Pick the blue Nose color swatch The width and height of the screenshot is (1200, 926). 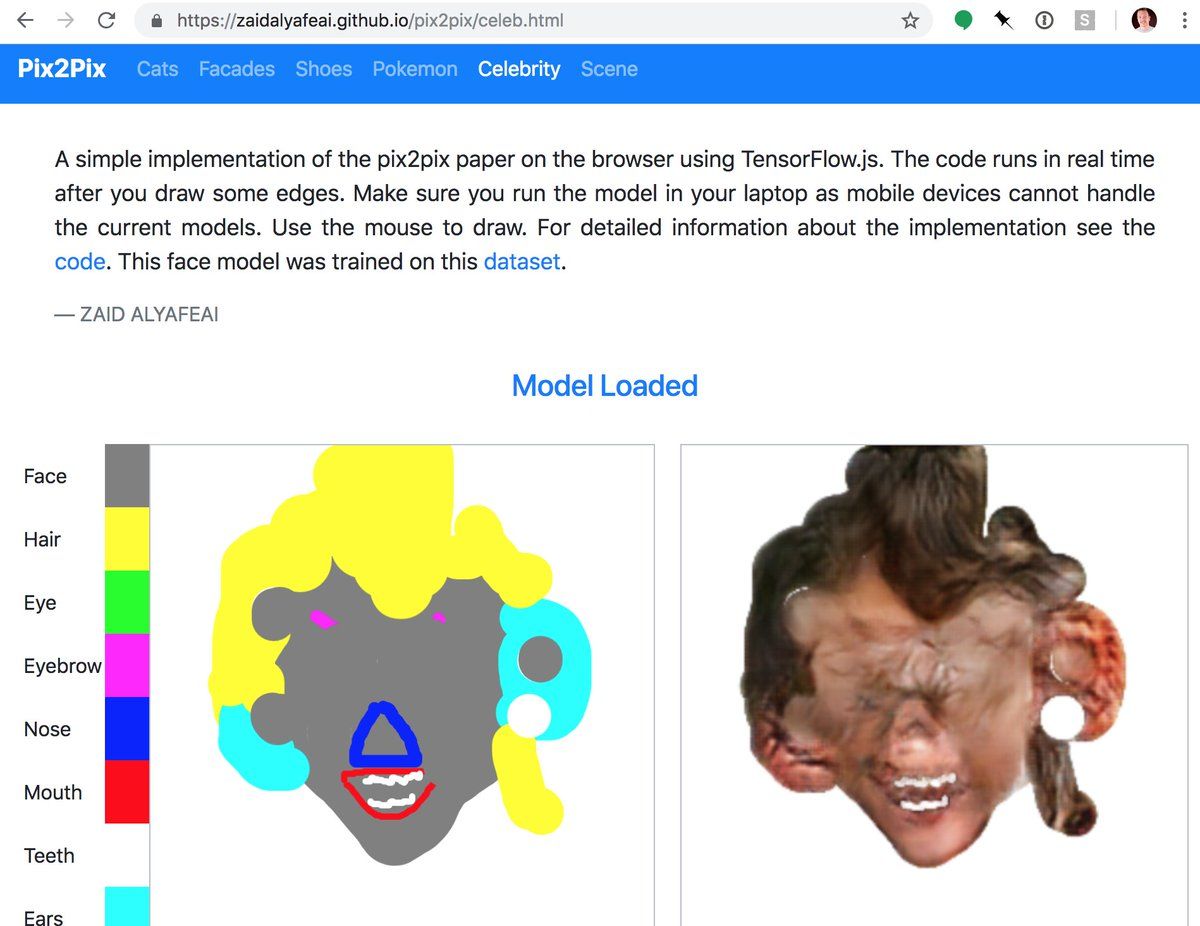point(127,729)
